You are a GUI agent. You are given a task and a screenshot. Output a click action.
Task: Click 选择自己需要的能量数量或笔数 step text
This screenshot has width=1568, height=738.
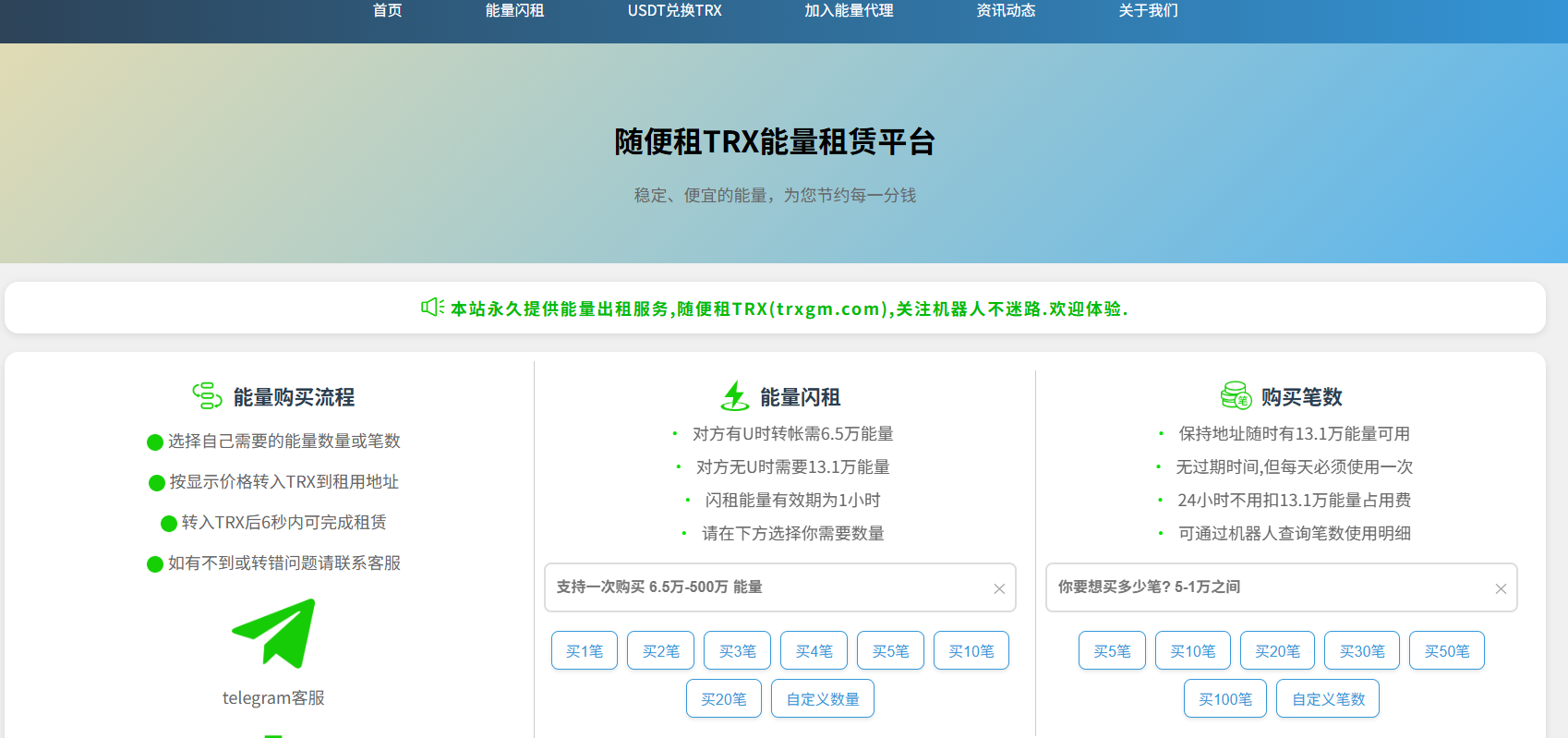tap(284, 441)
